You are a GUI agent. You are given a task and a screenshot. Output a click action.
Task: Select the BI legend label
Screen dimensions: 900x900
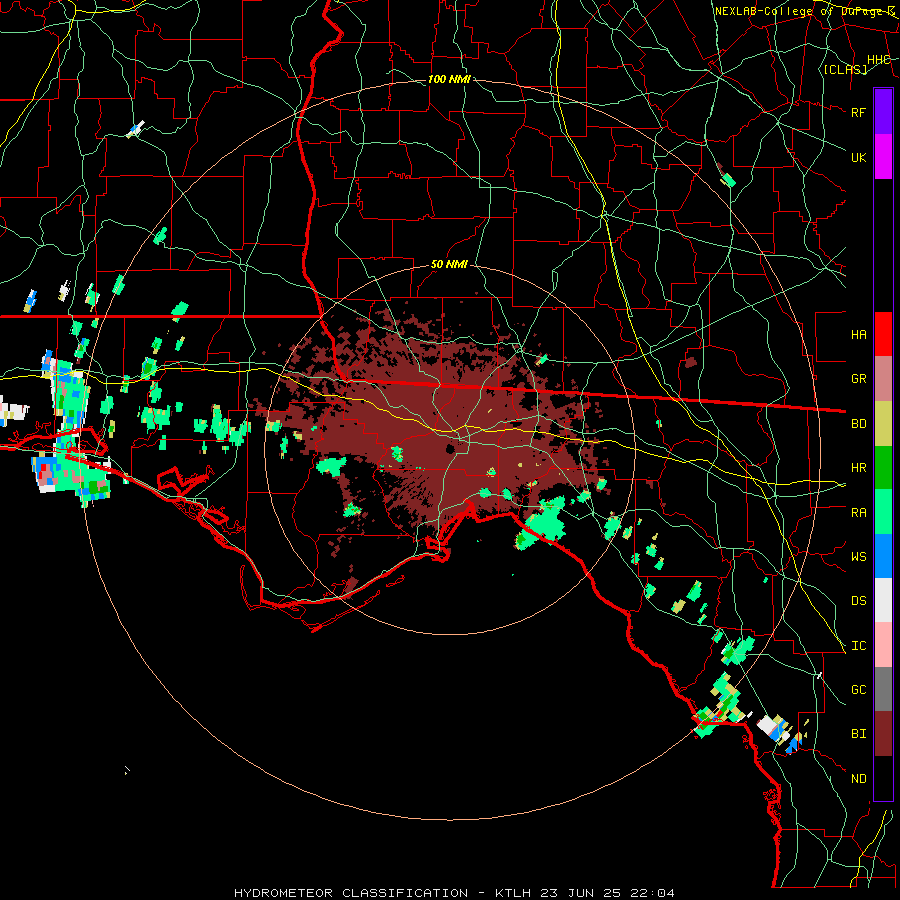coord(859,734)
